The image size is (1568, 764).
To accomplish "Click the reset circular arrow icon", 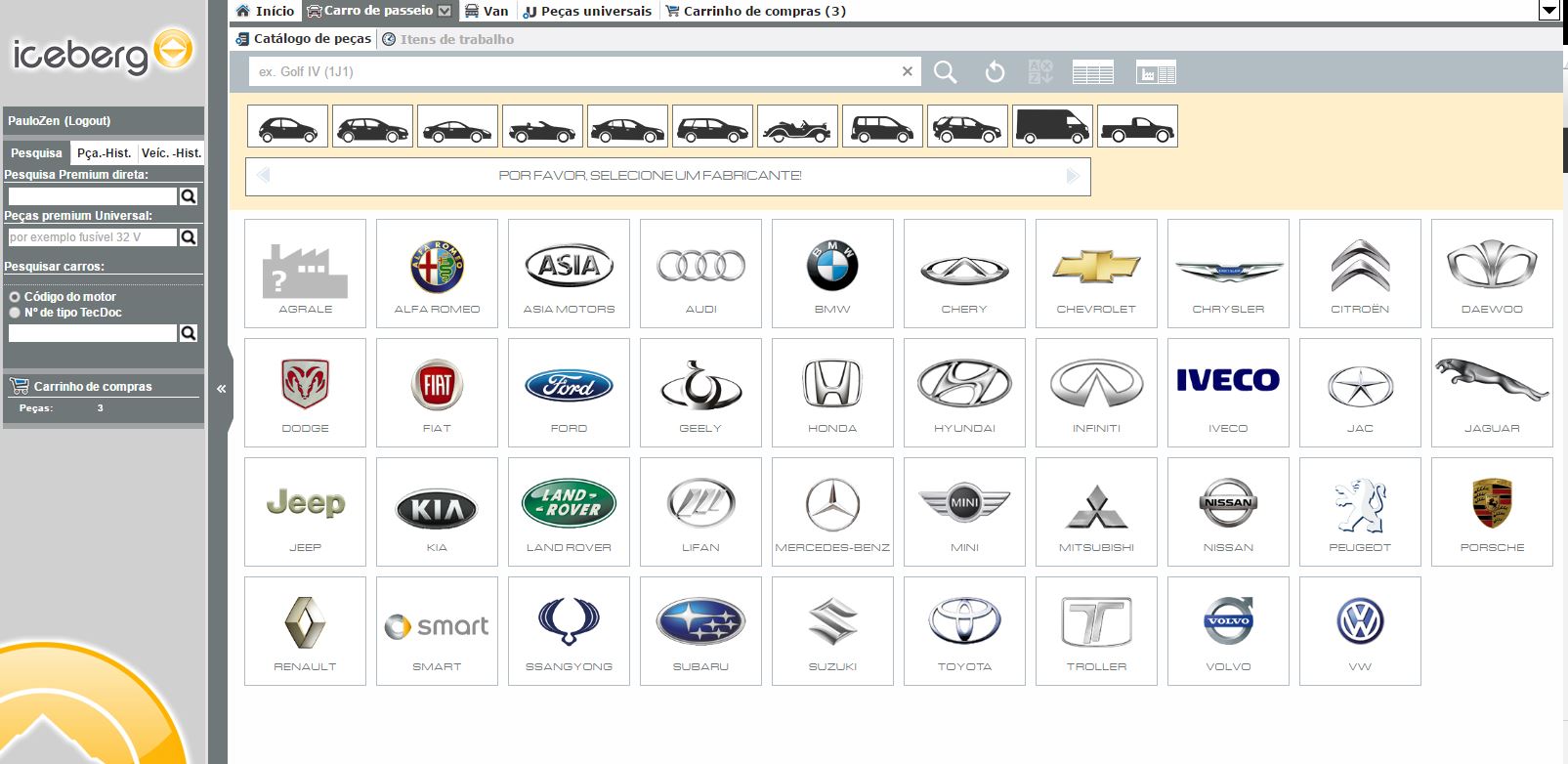I will (x=995, y=71).
